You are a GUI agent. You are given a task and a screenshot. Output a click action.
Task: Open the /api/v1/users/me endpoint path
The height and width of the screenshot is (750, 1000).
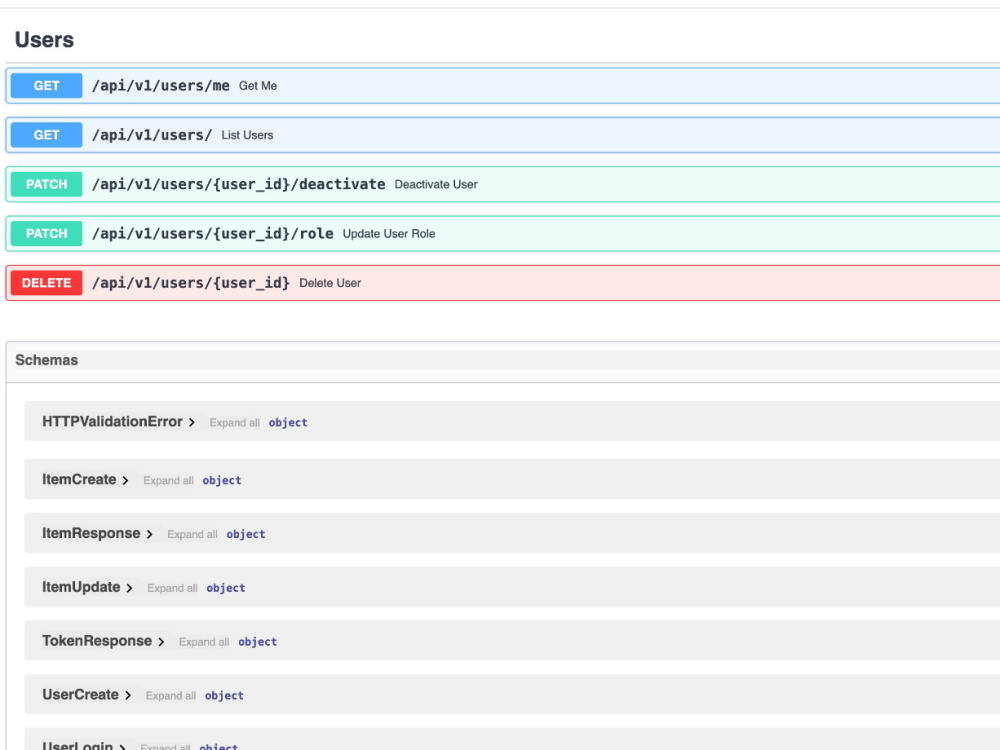point(161,85)
